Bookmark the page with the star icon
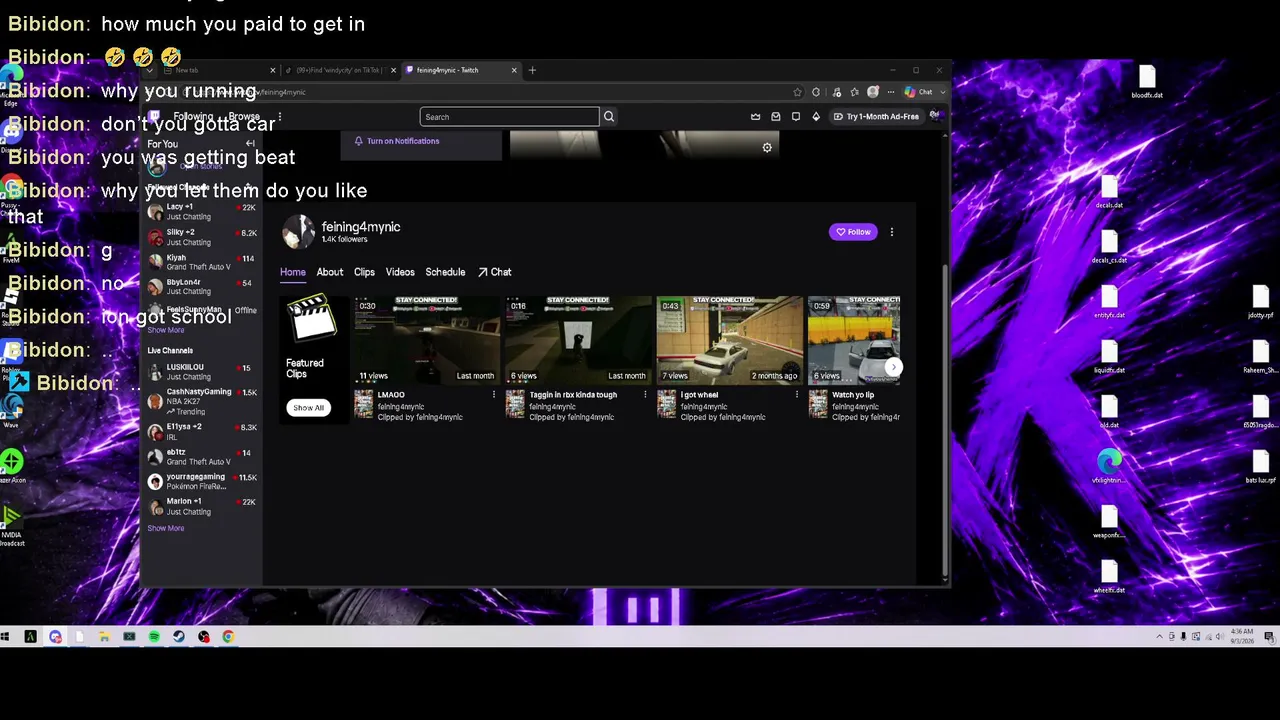 point(797,92)
